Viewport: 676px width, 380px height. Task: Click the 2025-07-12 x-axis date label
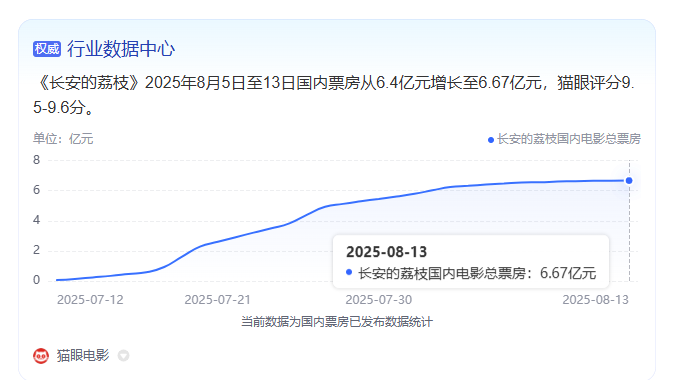tap(90, 300)
